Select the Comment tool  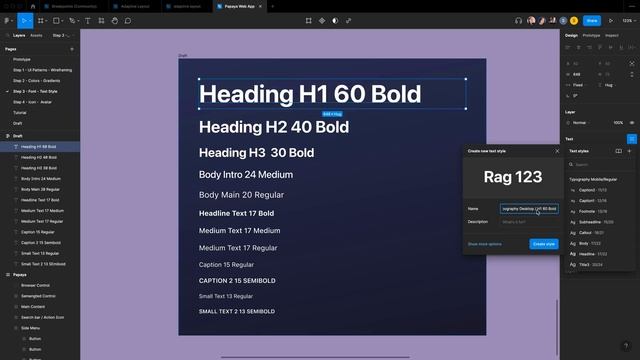(128, 21)
